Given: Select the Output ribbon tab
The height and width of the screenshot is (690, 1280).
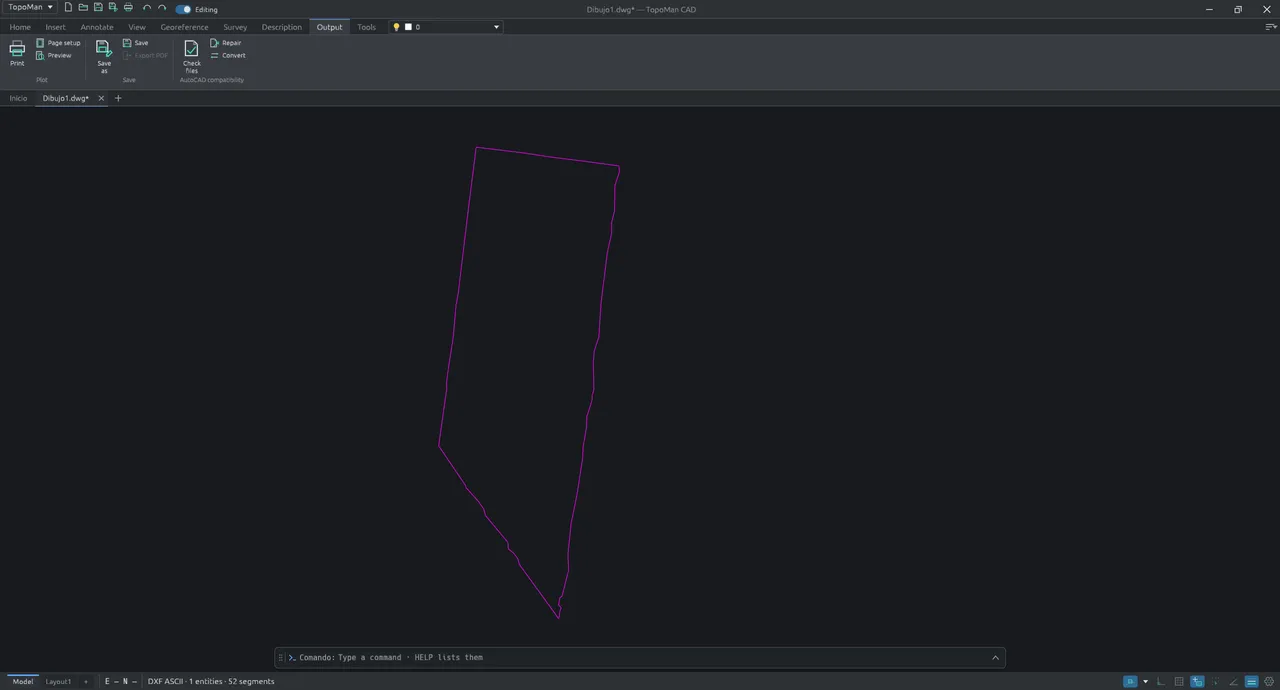Looking at the screenshot, I should click(x=329, y=27).
